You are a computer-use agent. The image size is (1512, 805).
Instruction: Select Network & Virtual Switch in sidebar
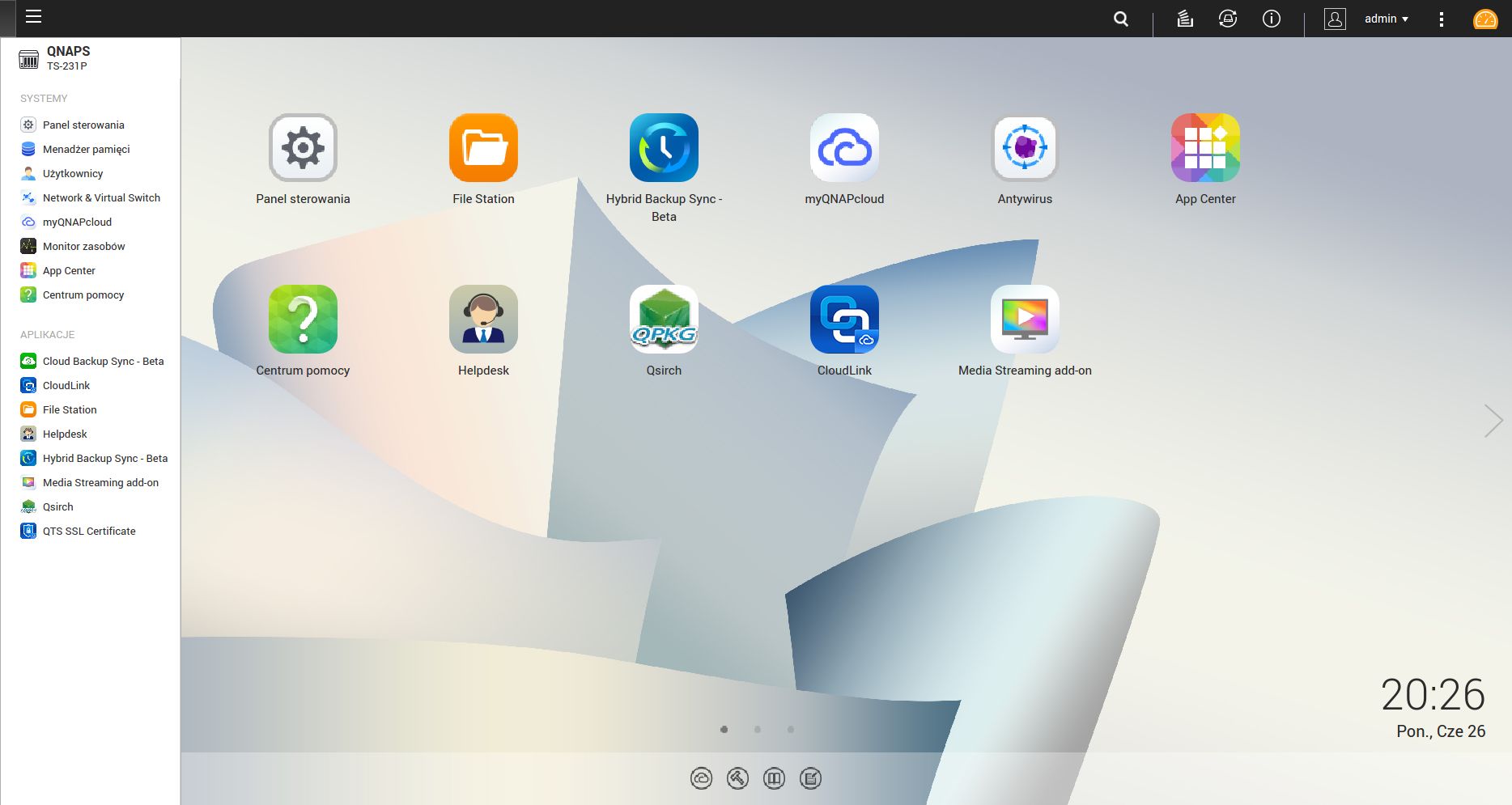(x=101, y=197)
